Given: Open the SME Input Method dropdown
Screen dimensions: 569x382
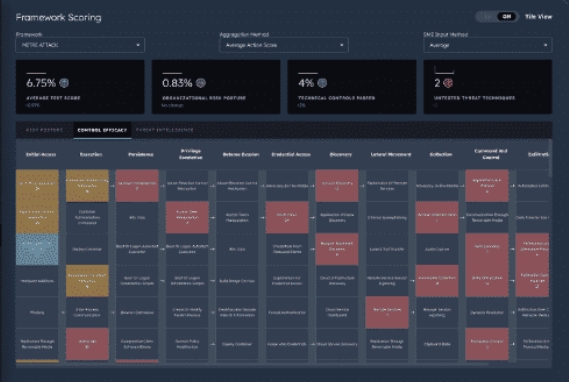Looking at the screenshot, I should coord(488,45).
